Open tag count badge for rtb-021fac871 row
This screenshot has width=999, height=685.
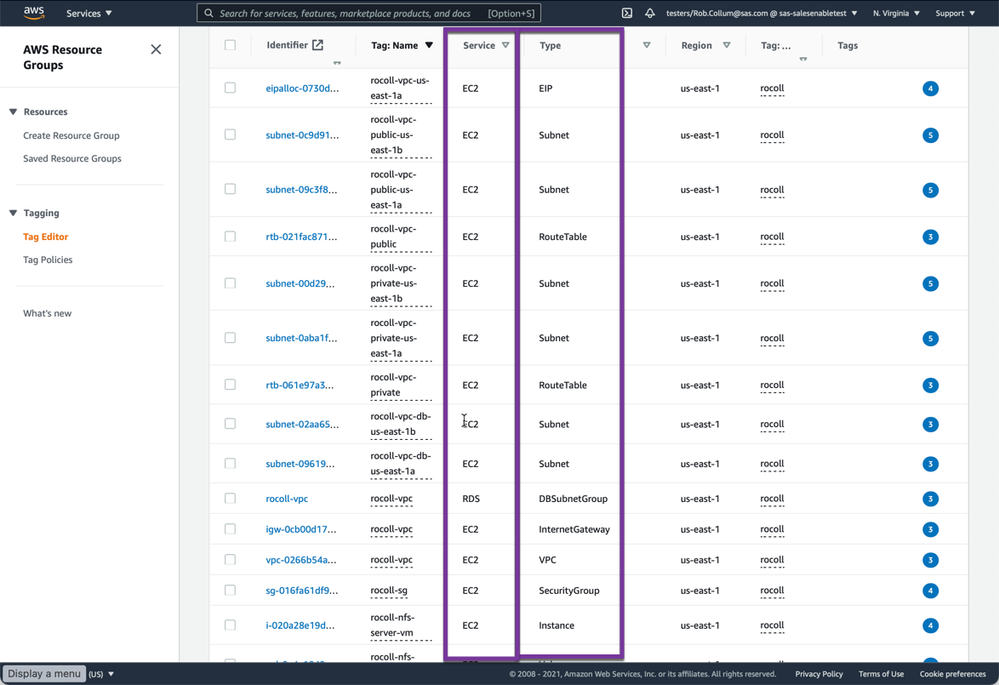click(x=930, y=237)
